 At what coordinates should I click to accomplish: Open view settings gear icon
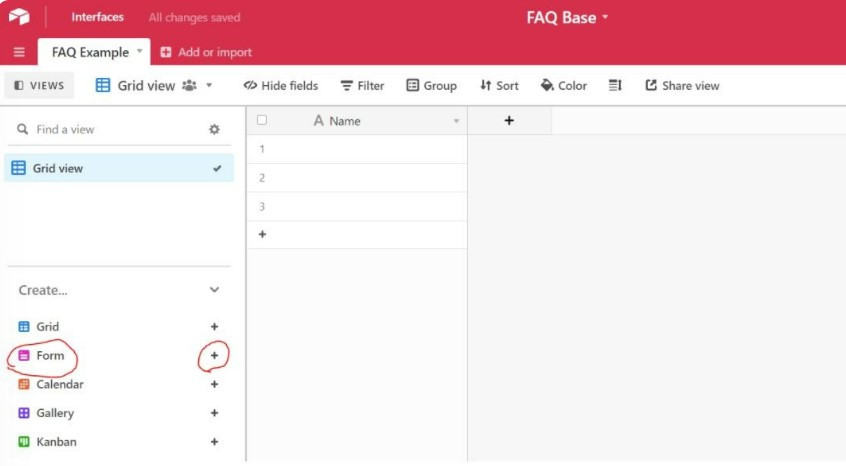pos(214,130)
